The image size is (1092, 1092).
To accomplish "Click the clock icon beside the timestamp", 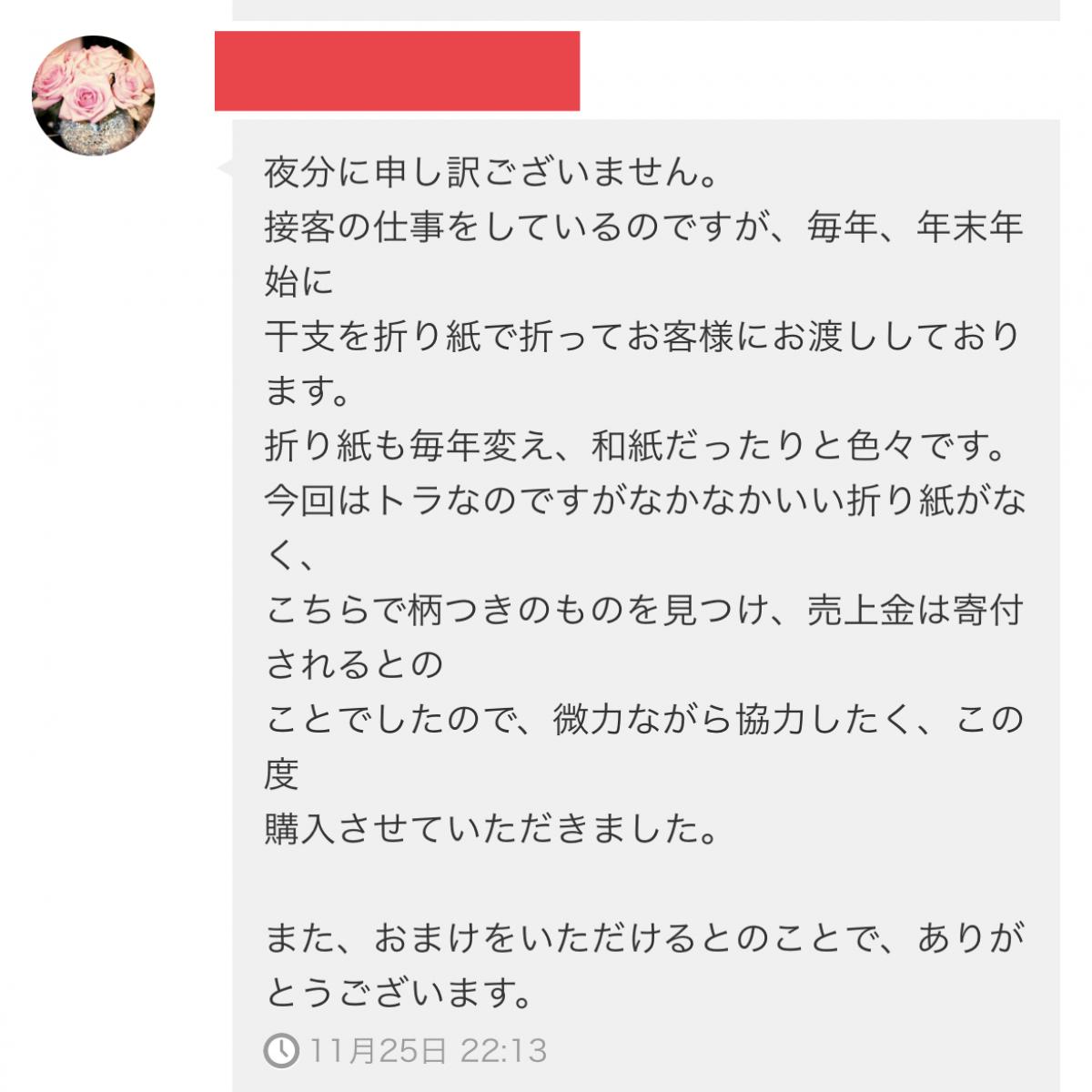I will coord(281,1050).
